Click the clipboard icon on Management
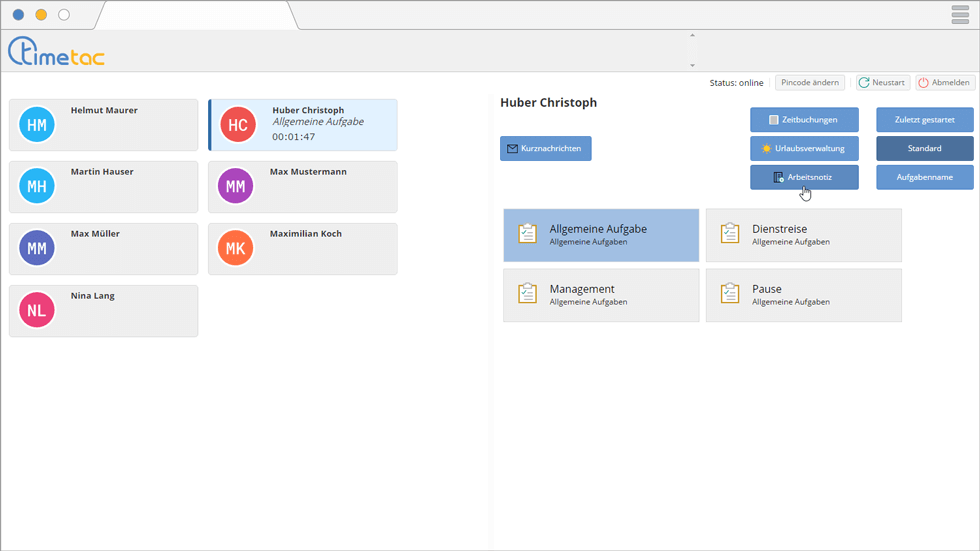 click(x=527, y=294)
